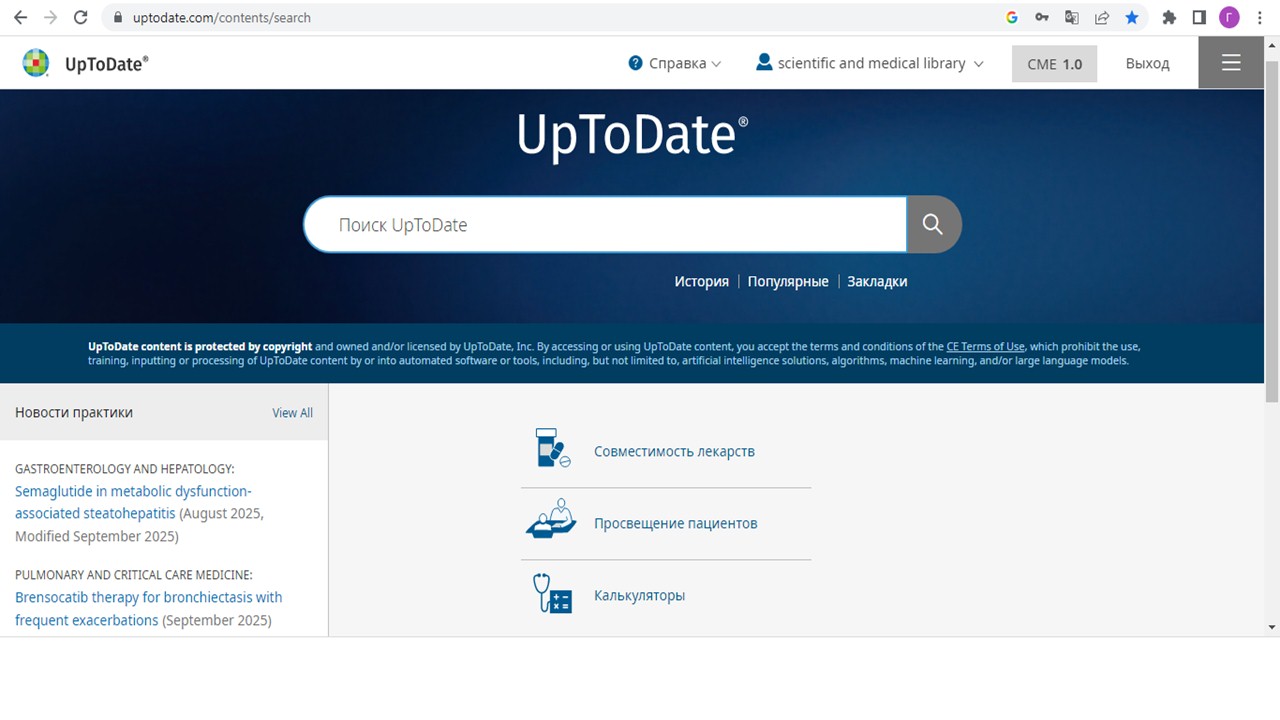
Task: Open the extensions puzzle icon
Action: [1169, 17]
